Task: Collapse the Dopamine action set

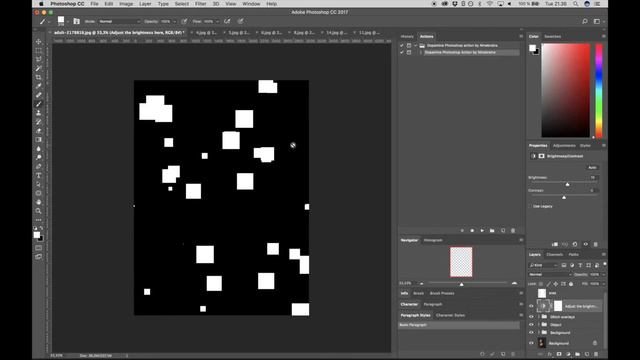Action: coord(416,45)
